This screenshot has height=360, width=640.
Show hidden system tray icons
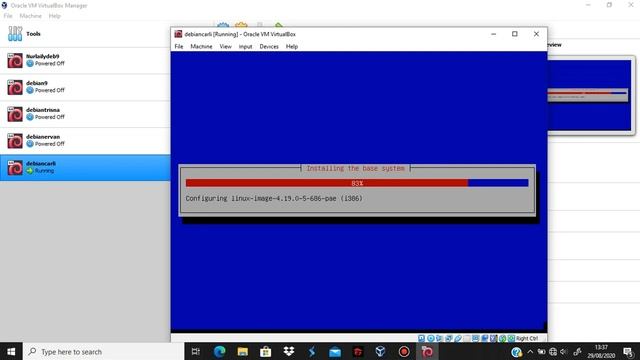[530, 351]
